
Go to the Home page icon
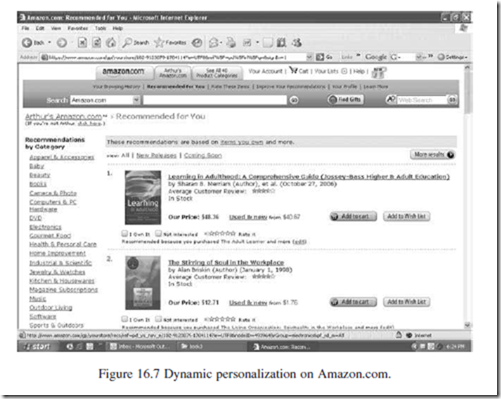[111, 43]
